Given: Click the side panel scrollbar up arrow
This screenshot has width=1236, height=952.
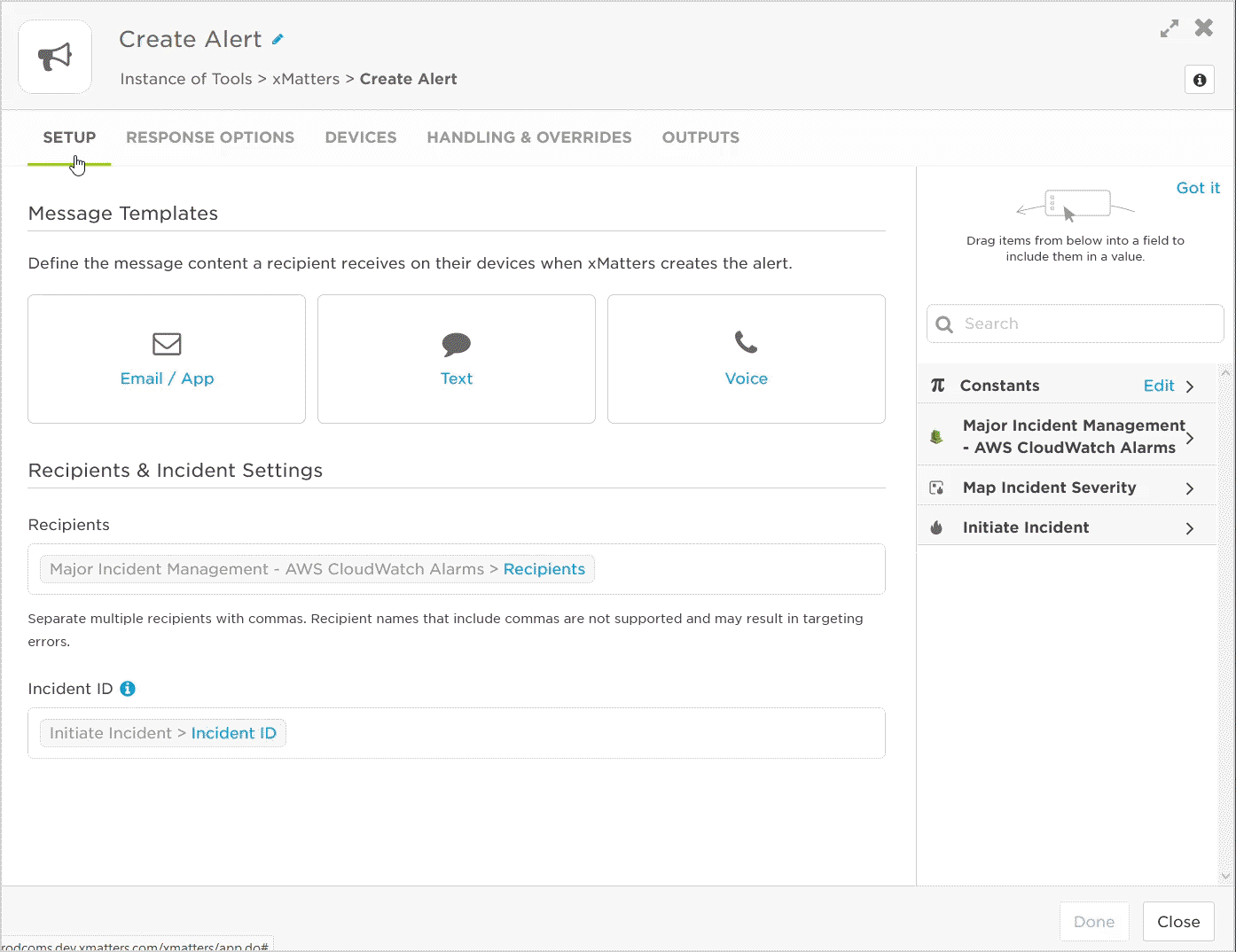Looking at the screenshot, I should click(x=1226, y=373).
